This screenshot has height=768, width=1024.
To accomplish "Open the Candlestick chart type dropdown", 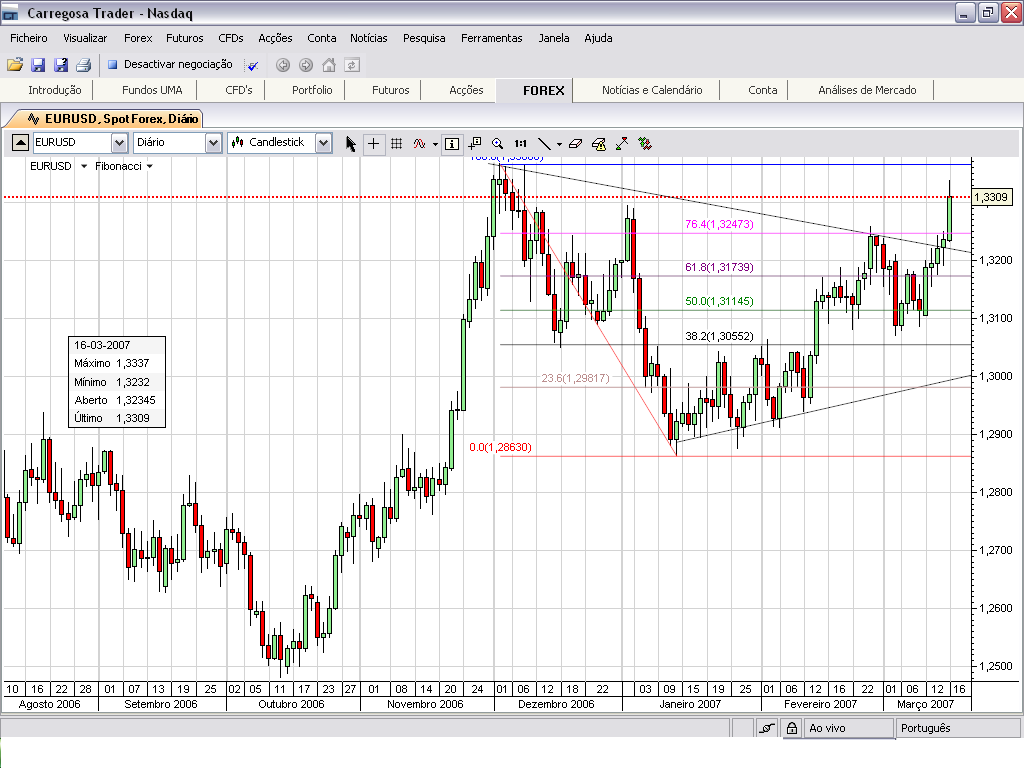I will click(x=323, y=142).
